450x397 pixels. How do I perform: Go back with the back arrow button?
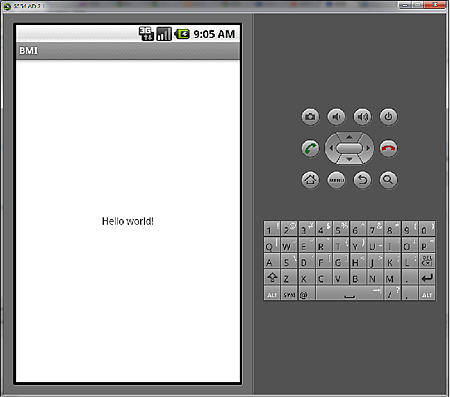(x=362, y=180)
